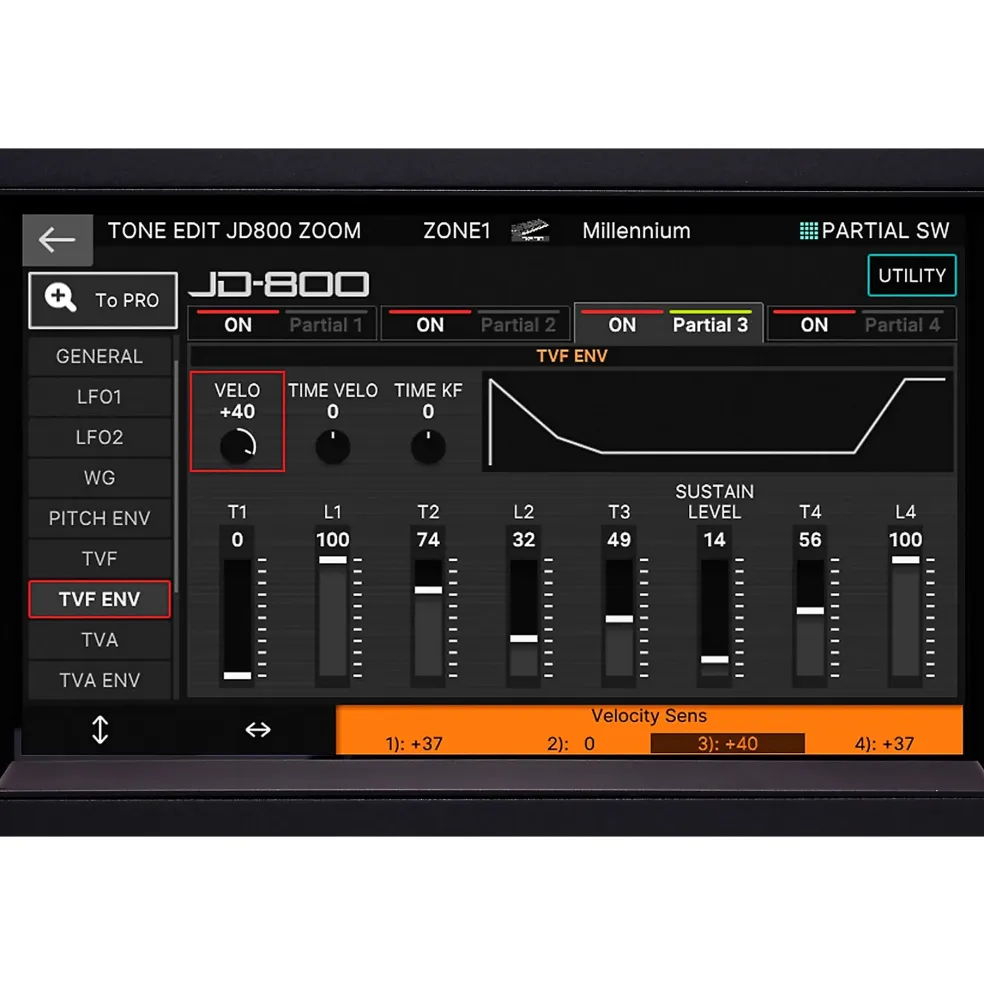Click the VELO knob
The image size is (984, 985).
click(238, 446)
